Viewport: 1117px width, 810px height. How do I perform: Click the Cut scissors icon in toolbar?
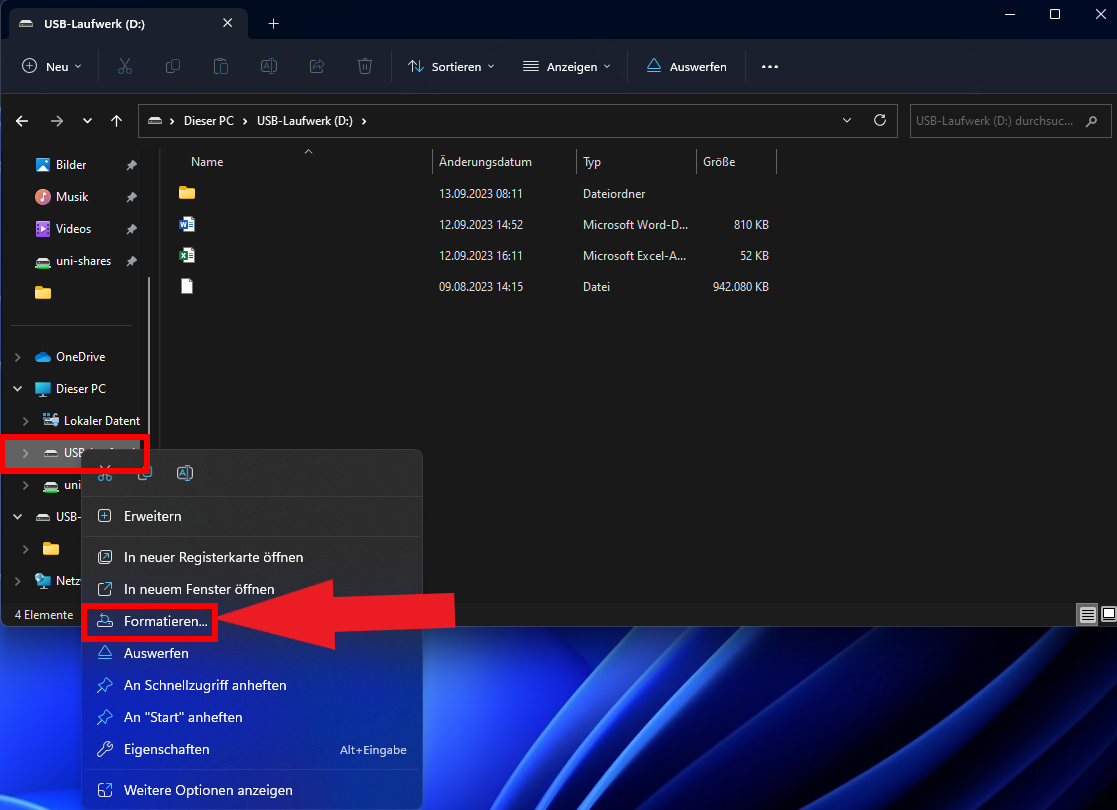[125, 66]
